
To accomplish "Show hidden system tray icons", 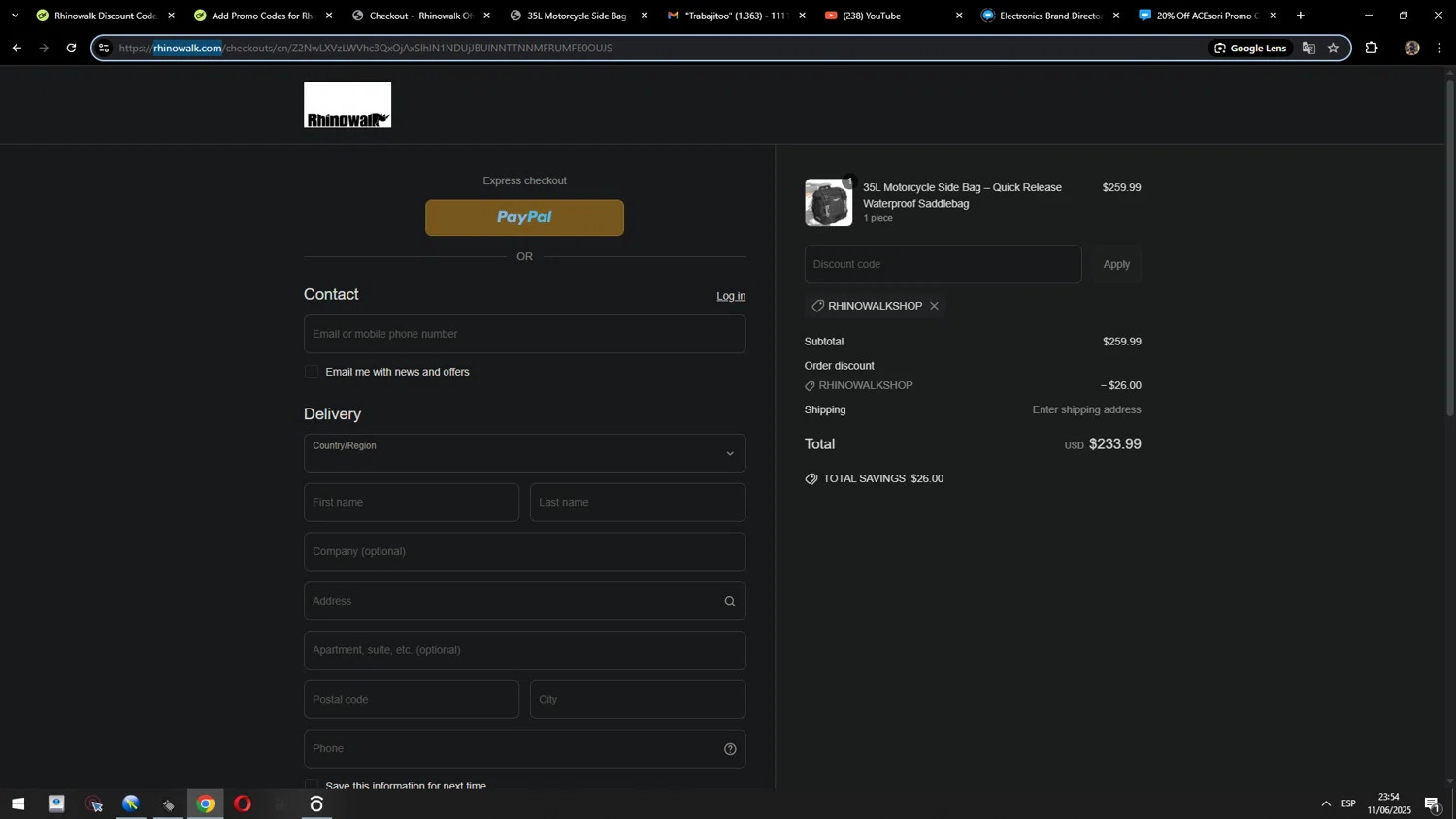I will coord(1326,803).
